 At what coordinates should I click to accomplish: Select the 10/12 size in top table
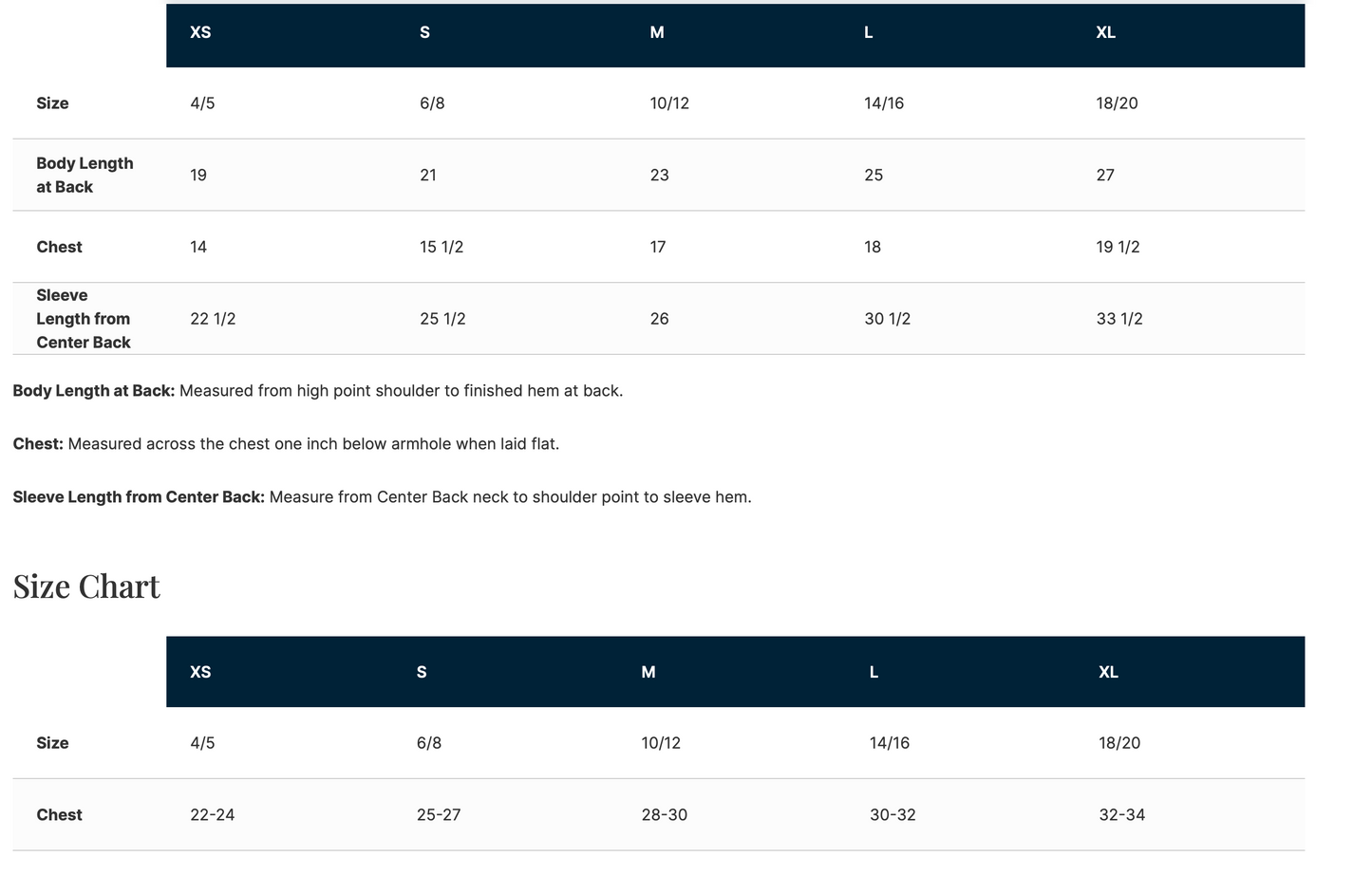(669, 103)
